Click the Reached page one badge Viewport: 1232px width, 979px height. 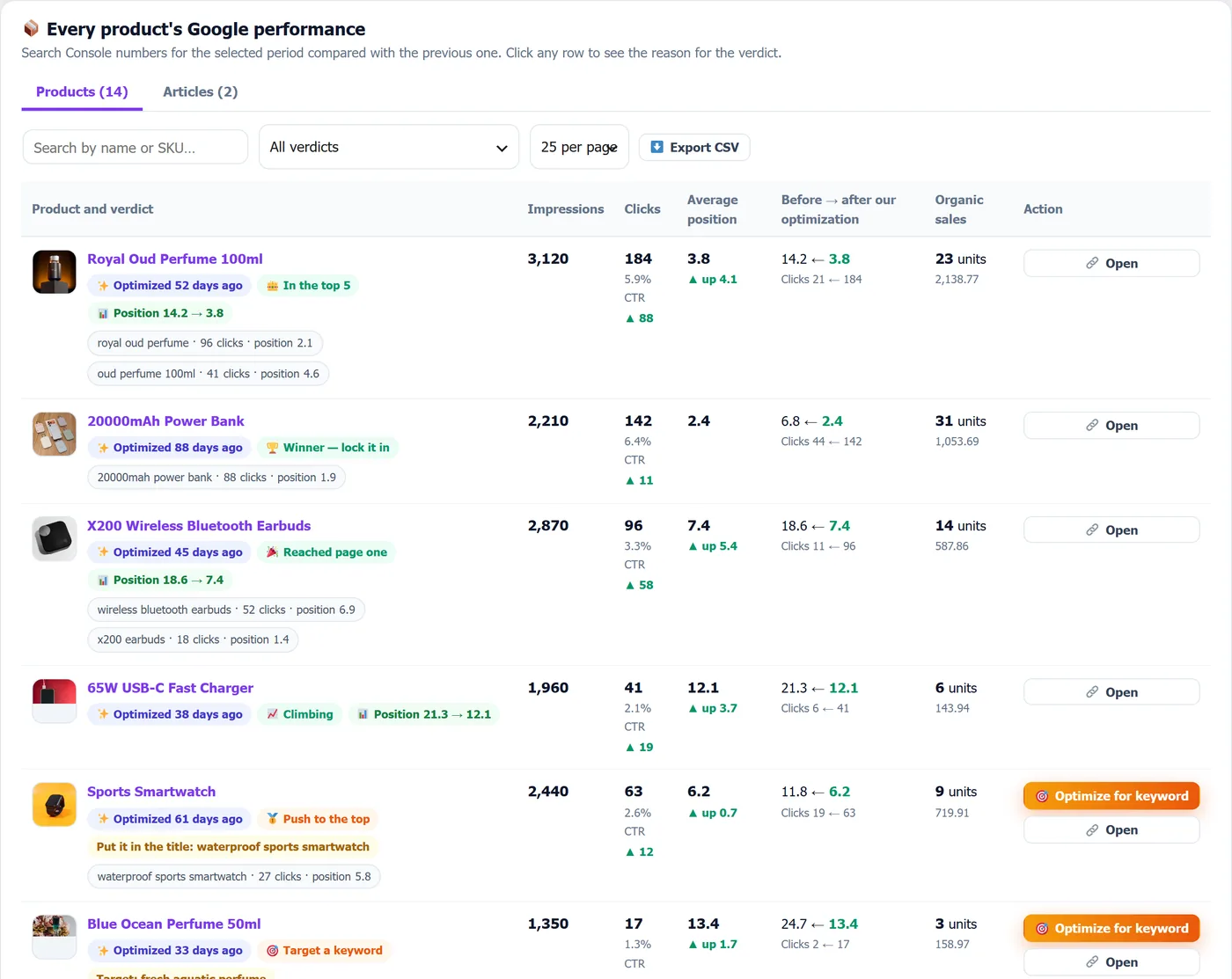coord(326,552)
